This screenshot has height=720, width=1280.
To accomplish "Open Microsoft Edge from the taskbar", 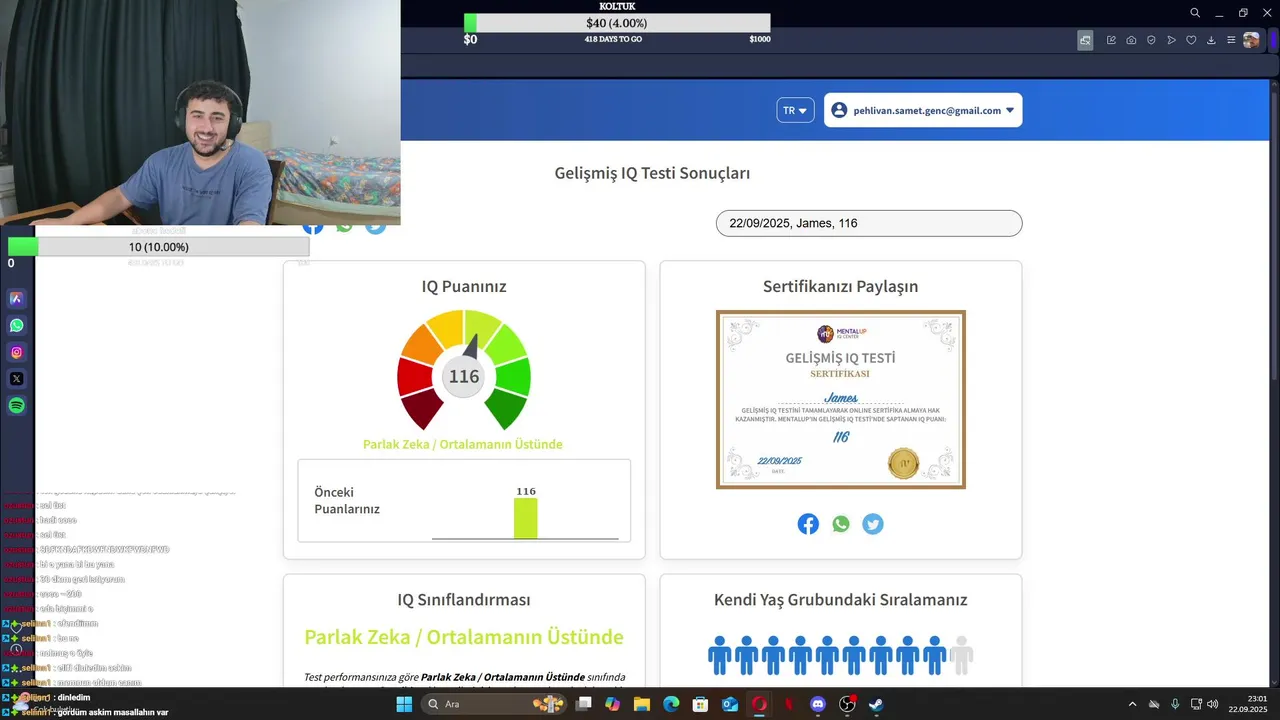I will tap(671, 704).
